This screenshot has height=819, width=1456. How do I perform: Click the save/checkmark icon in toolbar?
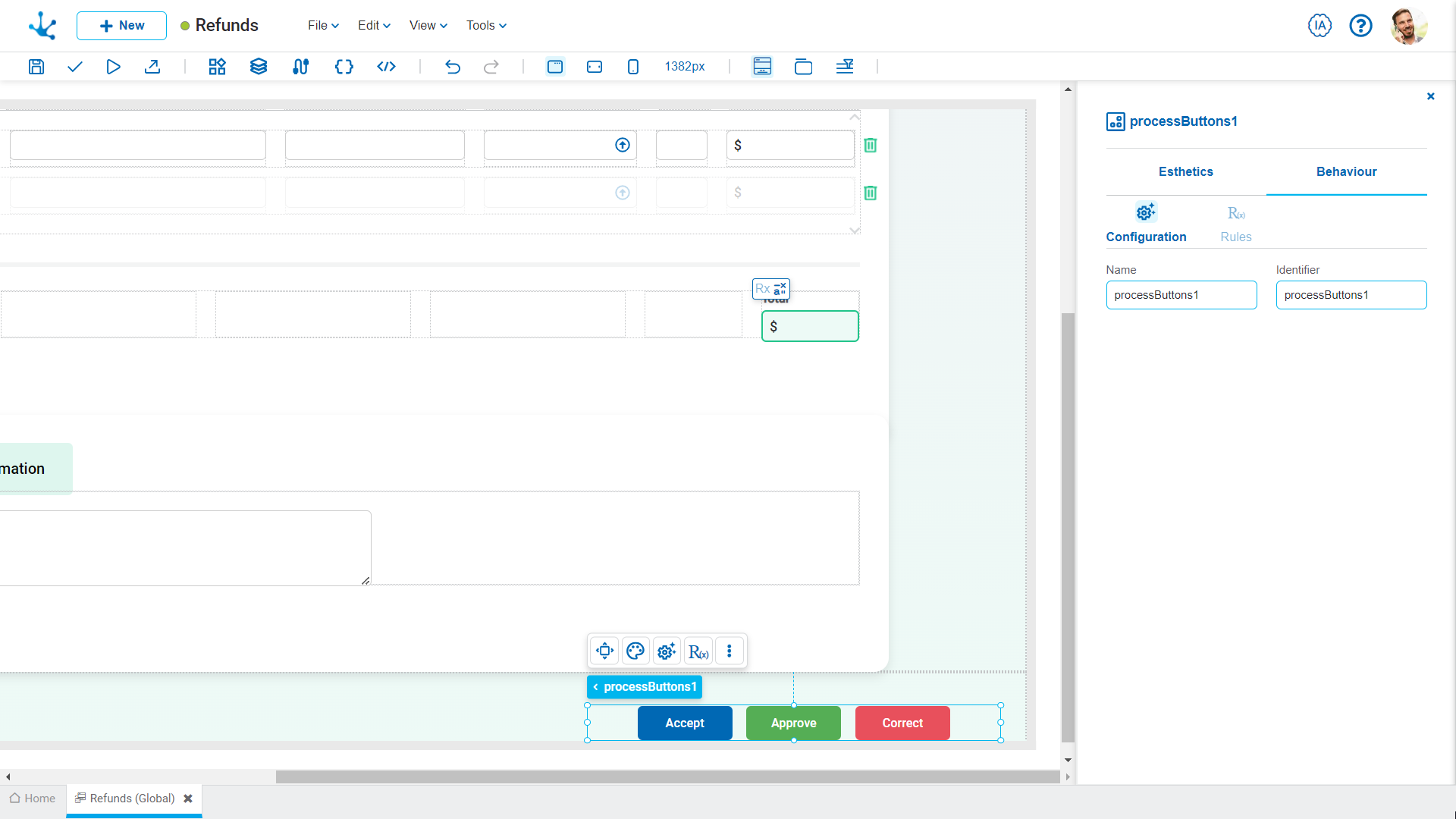(75, 66)
